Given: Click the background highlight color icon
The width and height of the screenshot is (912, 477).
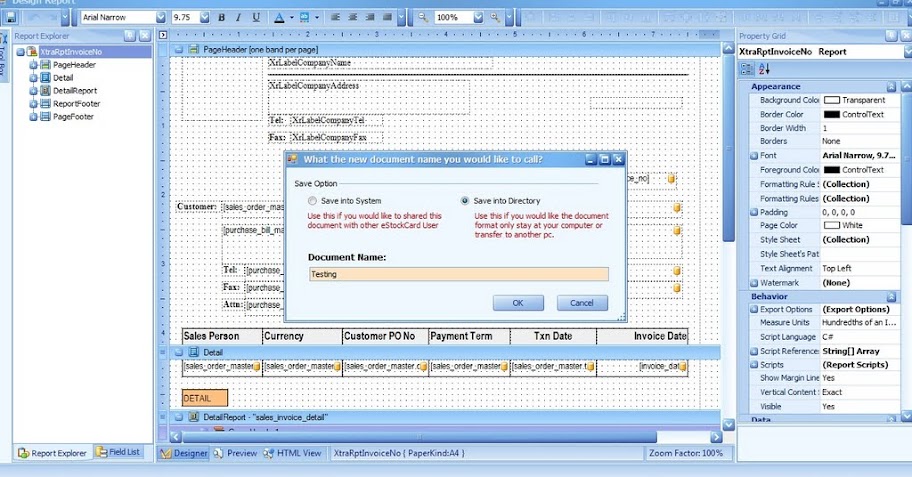Looking at the screenshot, I should 304,17.
